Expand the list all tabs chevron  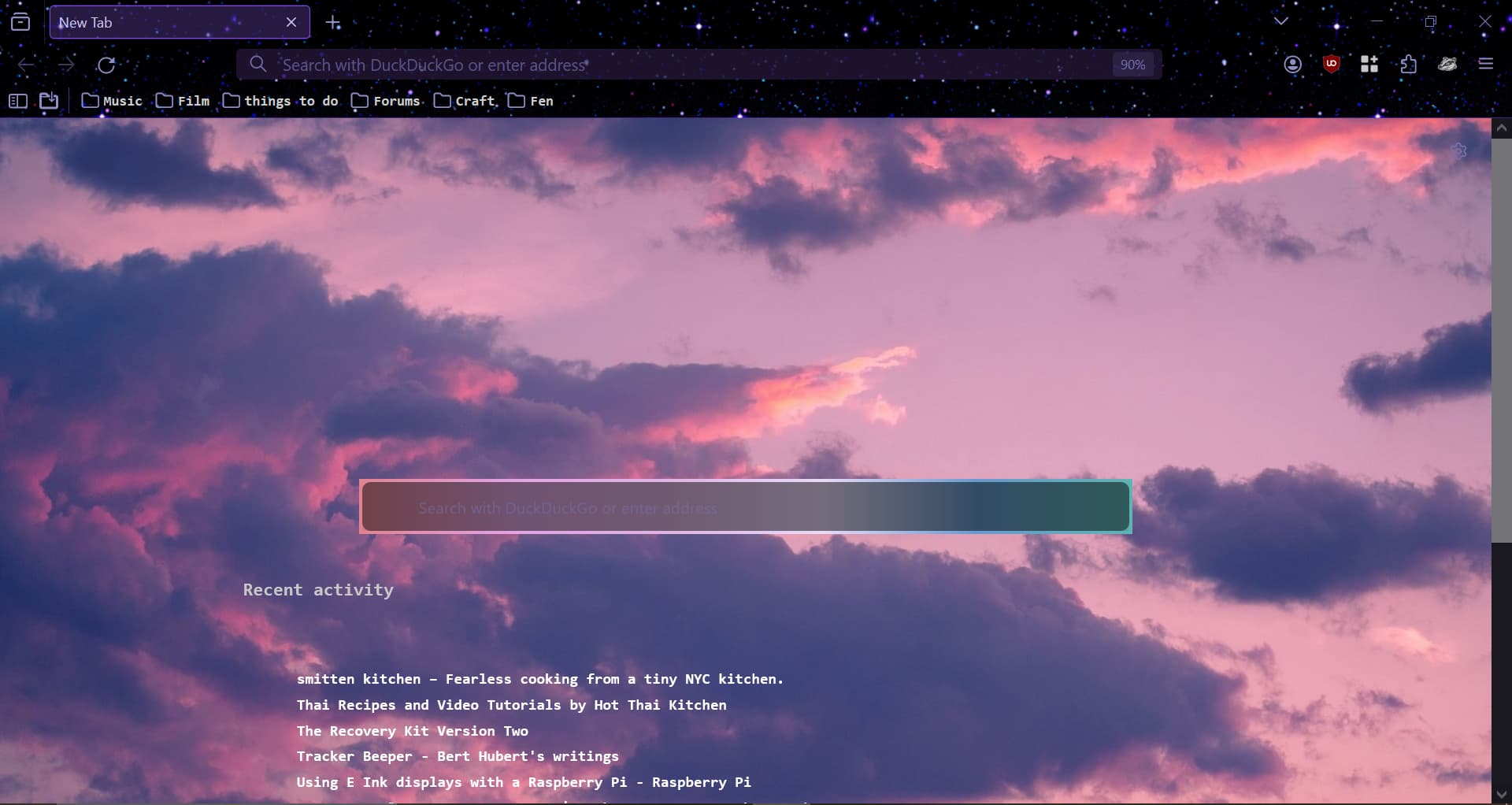click(x=1281, y=22)
